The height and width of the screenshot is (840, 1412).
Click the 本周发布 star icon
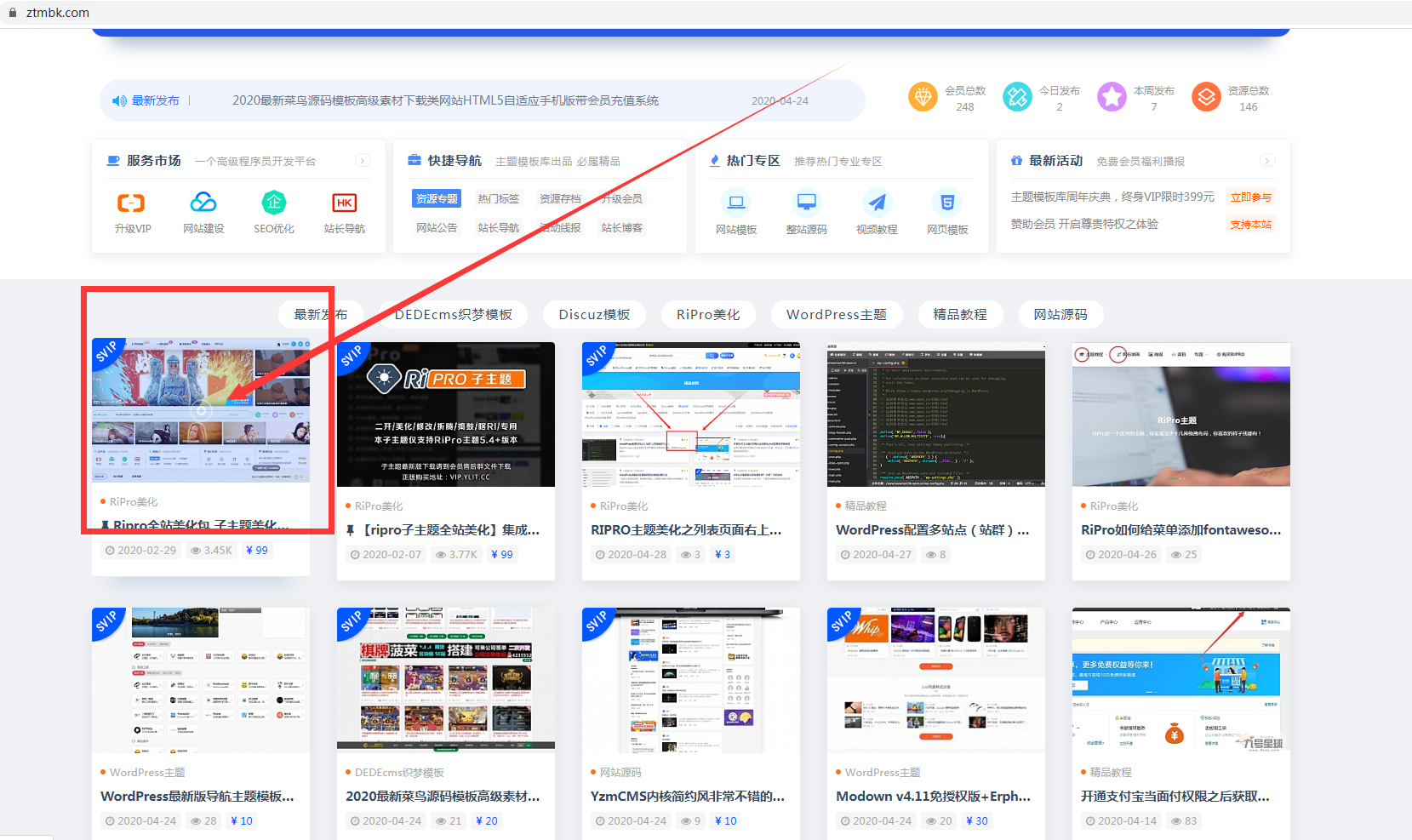coord(1111,96)
